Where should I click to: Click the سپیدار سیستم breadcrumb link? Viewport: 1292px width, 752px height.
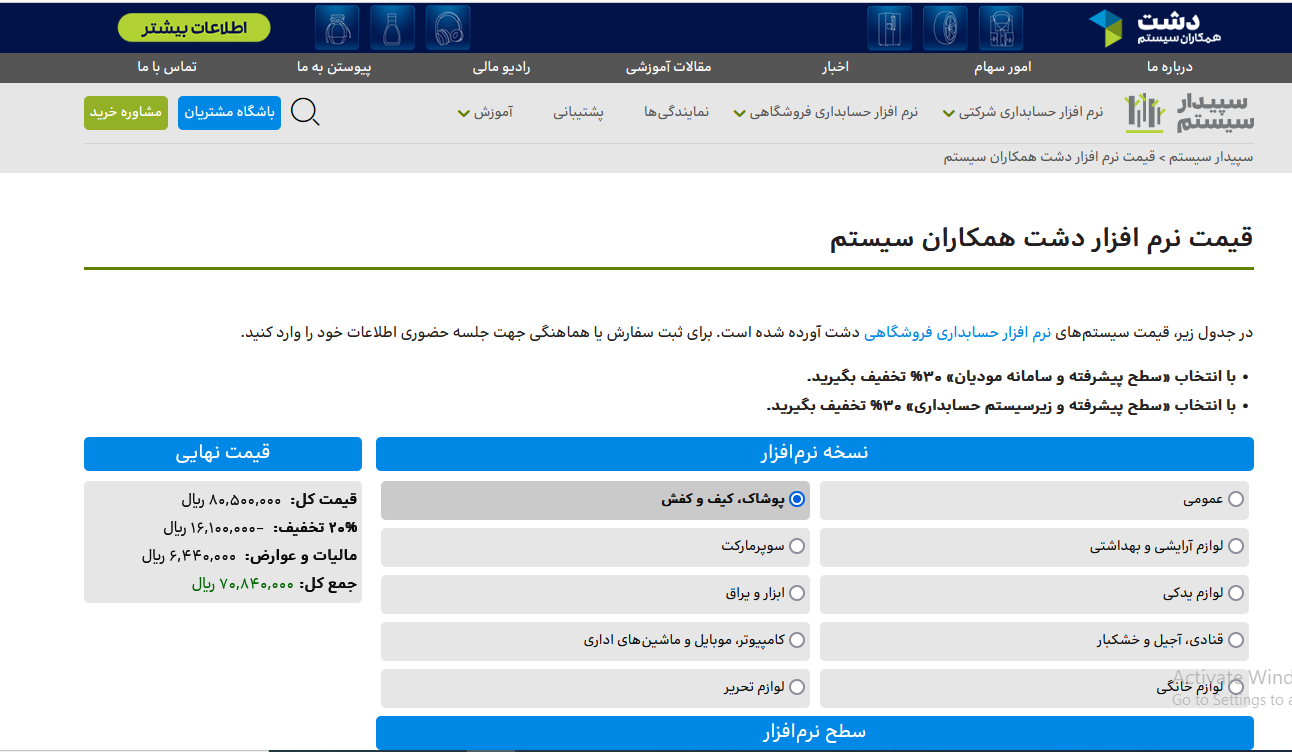(x=1213, y=157)
